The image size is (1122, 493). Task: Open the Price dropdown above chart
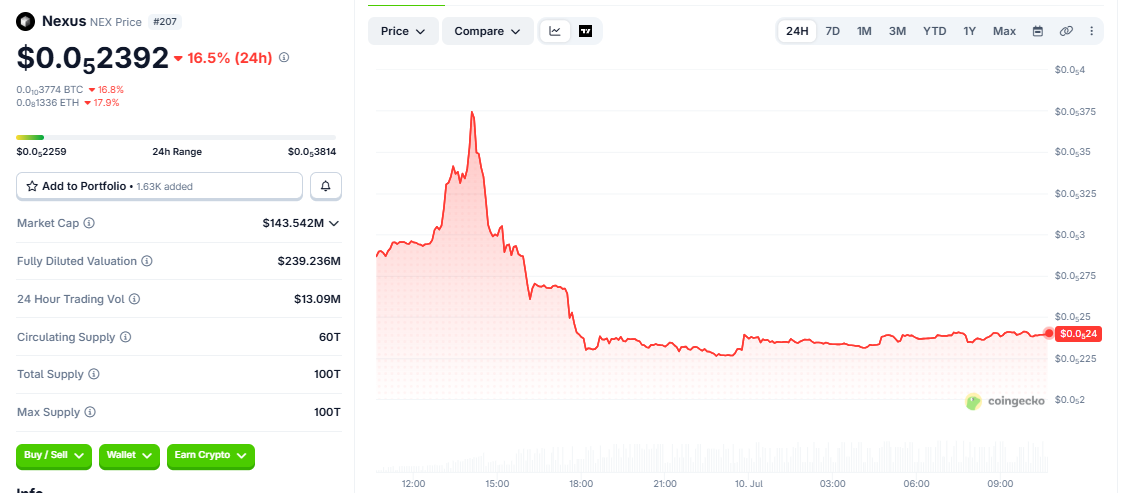coord(403,31)
